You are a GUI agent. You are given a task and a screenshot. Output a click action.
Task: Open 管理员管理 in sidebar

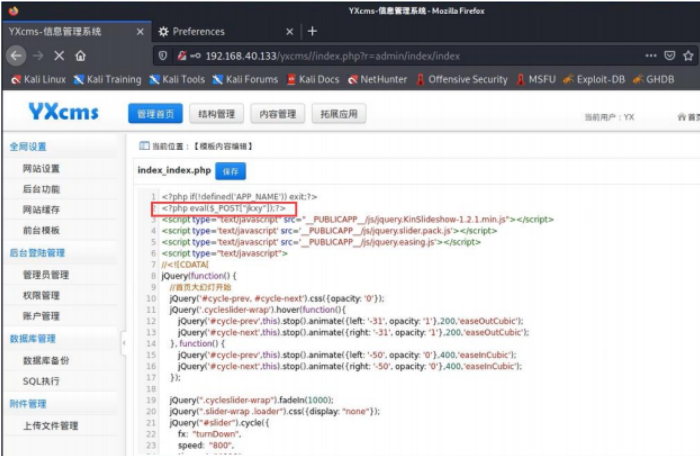tap(46, 275)
